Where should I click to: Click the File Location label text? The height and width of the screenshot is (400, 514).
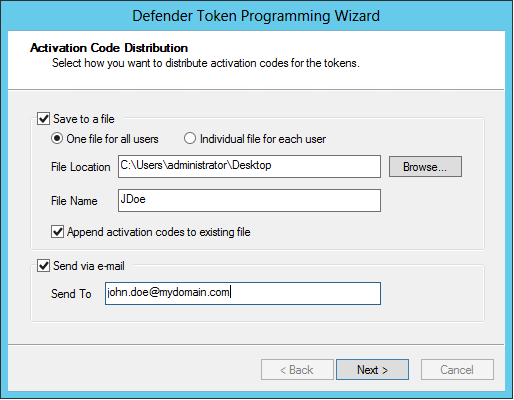pos(81,167)
